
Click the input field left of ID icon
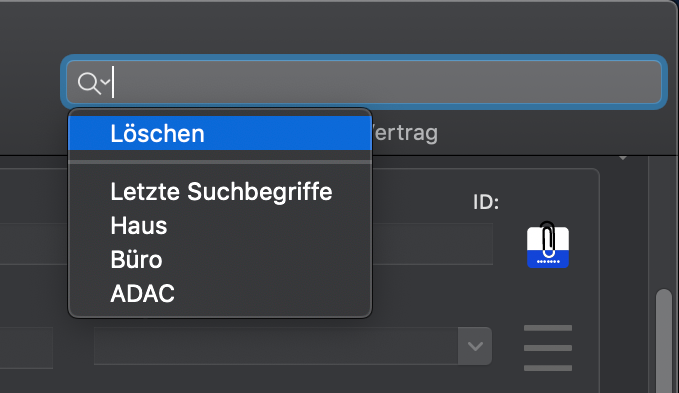click(432, 244)
